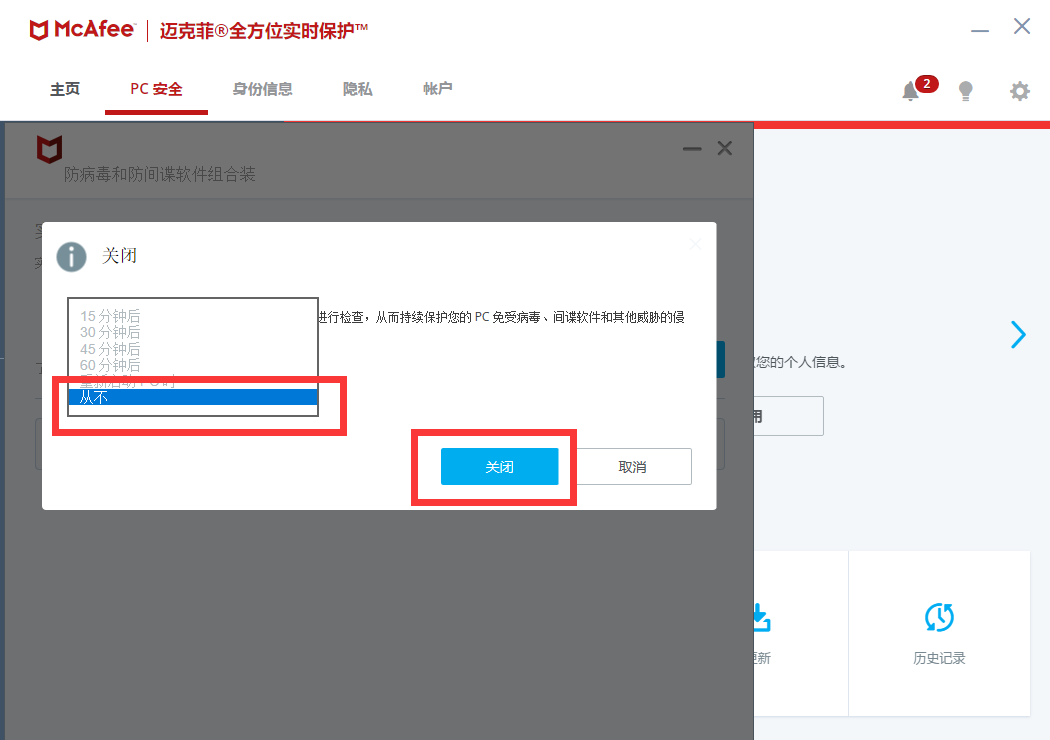Switch to the 身份信息 tab
This screenshot has height=740, width=1050.
(262, 89)
